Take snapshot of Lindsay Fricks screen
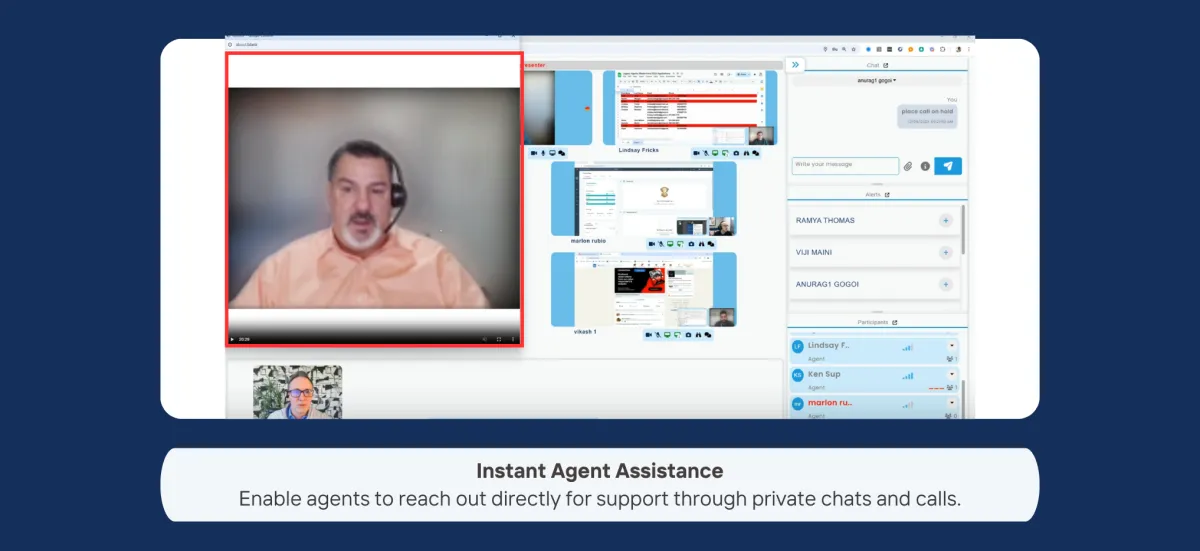 point(736,153)
